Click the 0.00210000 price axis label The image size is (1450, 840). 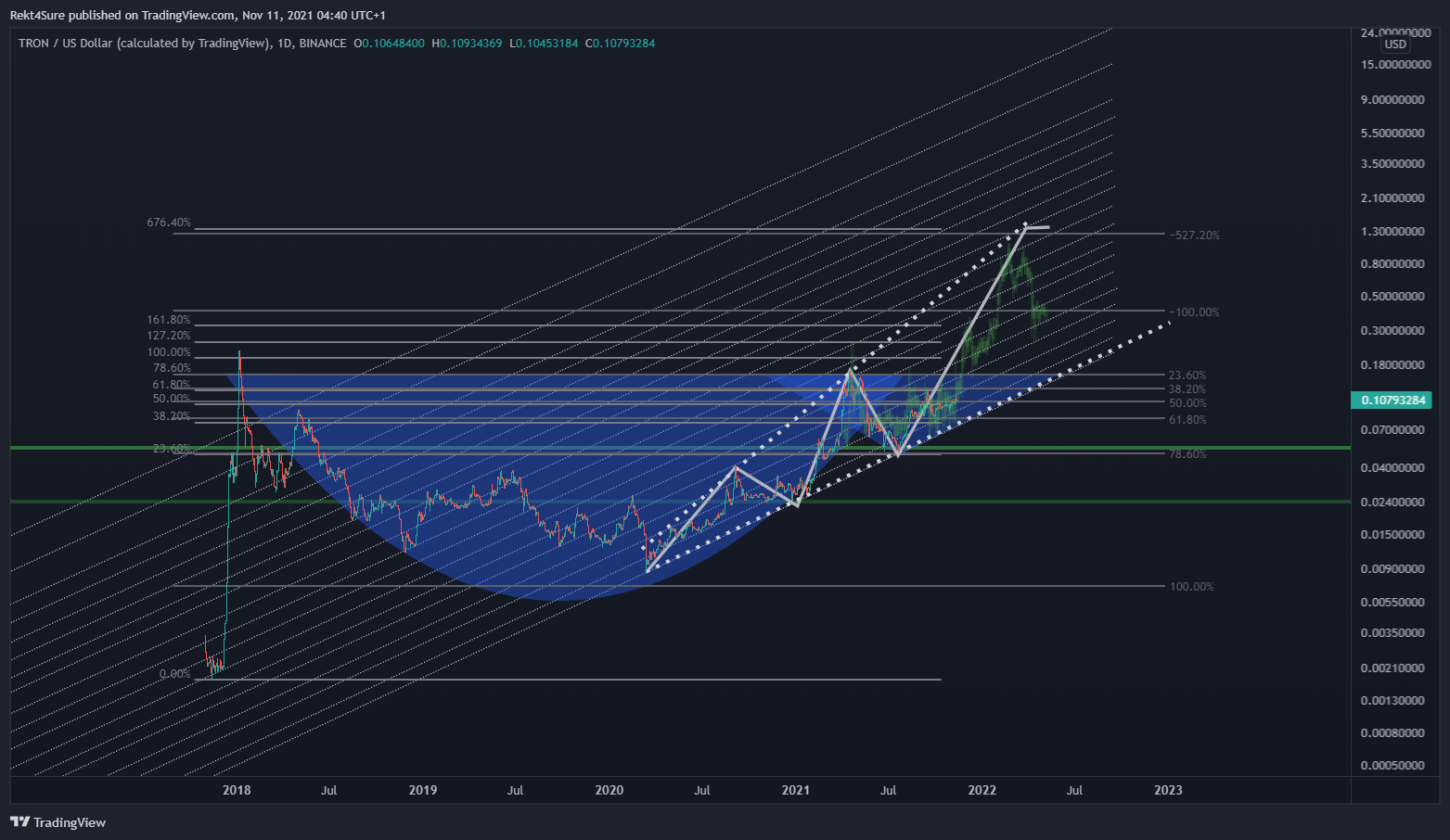coord(1392,668)
